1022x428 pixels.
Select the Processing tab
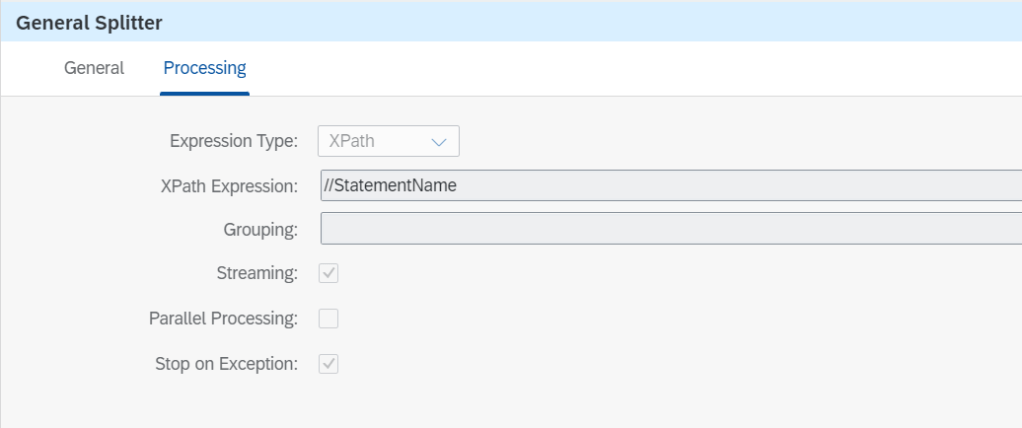point(205,69)
